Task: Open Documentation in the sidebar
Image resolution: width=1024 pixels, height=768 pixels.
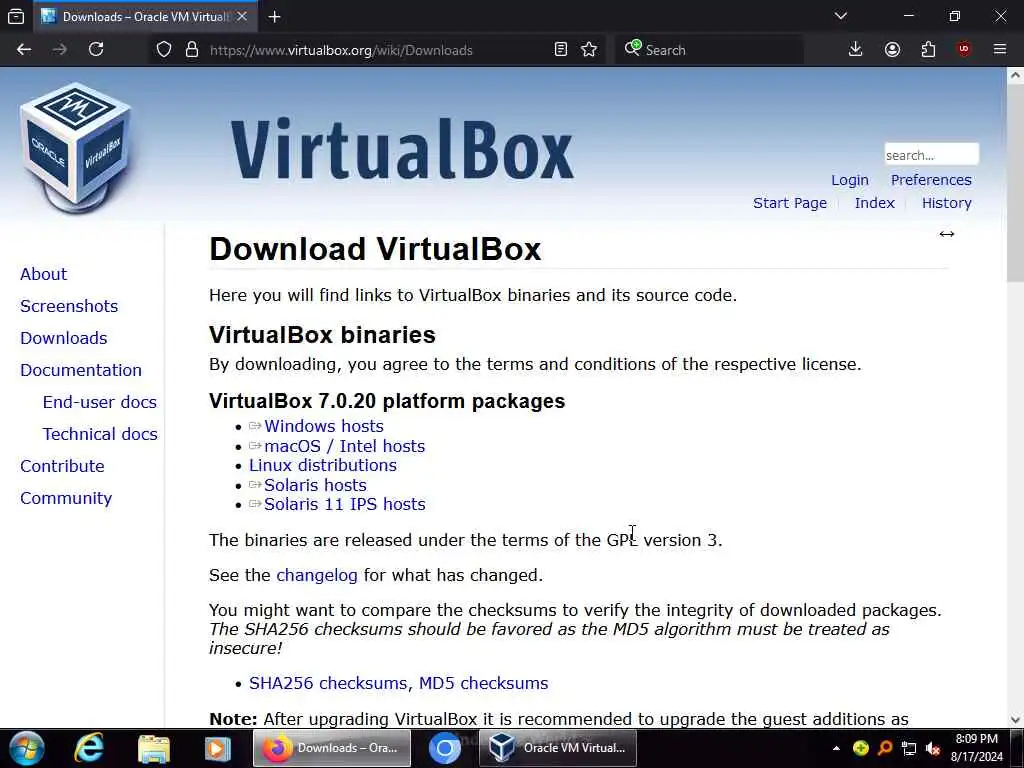Action: 80,370
